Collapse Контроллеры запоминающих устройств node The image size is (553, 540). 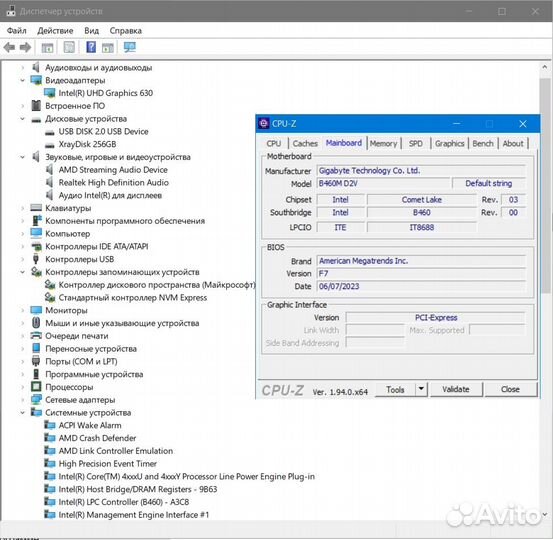pos(22,272)
